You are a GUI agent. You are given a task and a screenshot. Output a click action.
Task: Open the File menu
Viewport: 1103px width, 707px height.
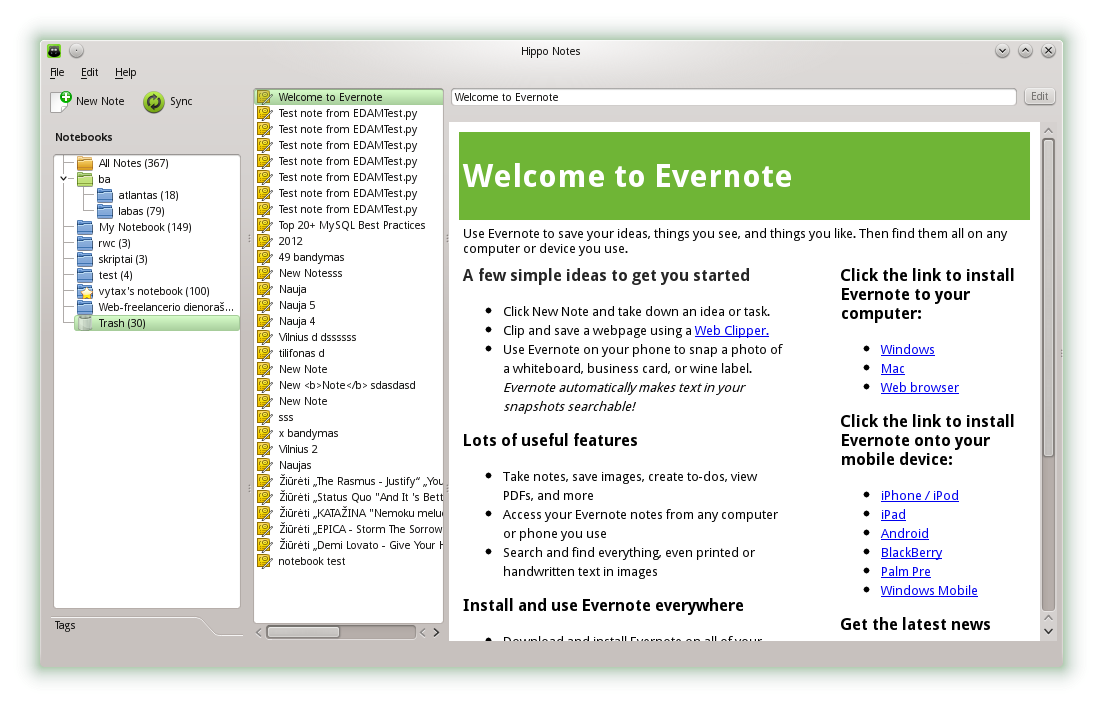[x=57, y=72]
